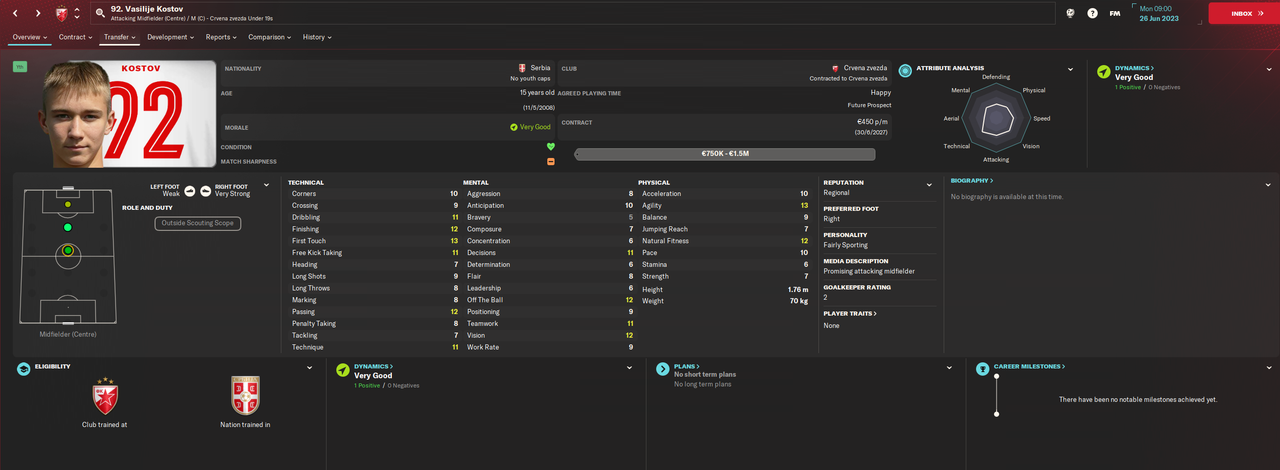The width and height of the screenshot is (1280, 470).
Task: Open the Career Milestones link
Action: click(x=1030, y=367)
